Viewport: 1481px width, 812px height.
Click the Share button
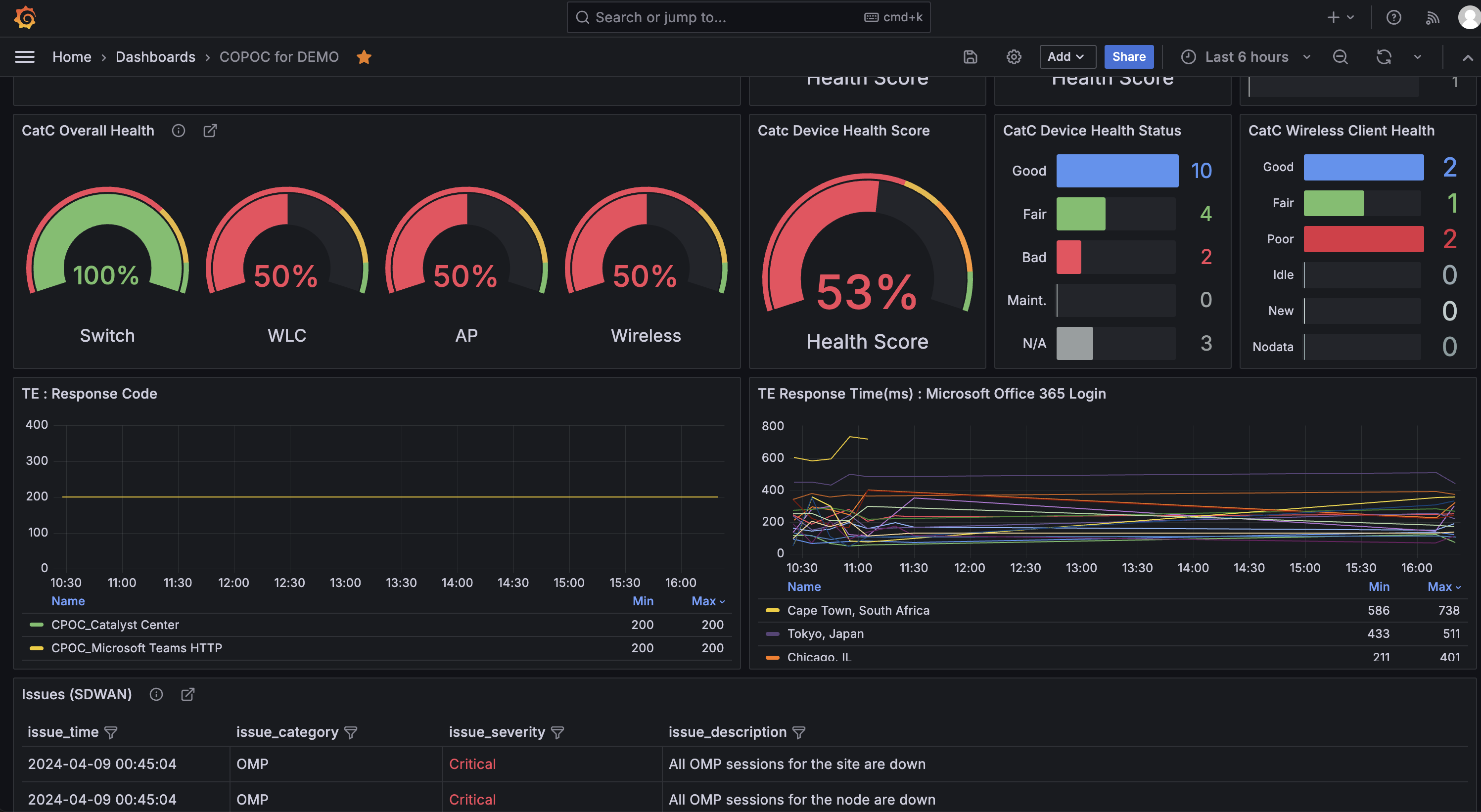(1129, 57)
